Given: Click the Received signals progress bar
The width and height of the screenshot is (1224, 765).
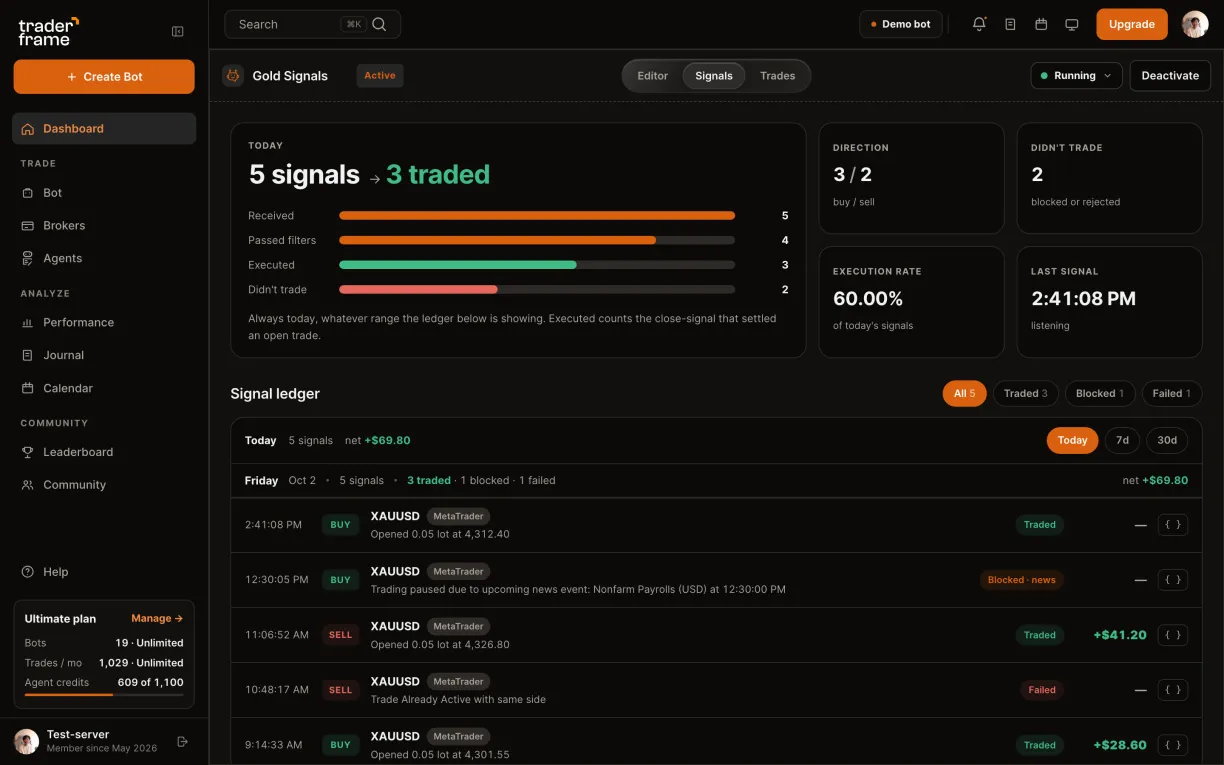Looking at the screenshot, I should [537, 215].
